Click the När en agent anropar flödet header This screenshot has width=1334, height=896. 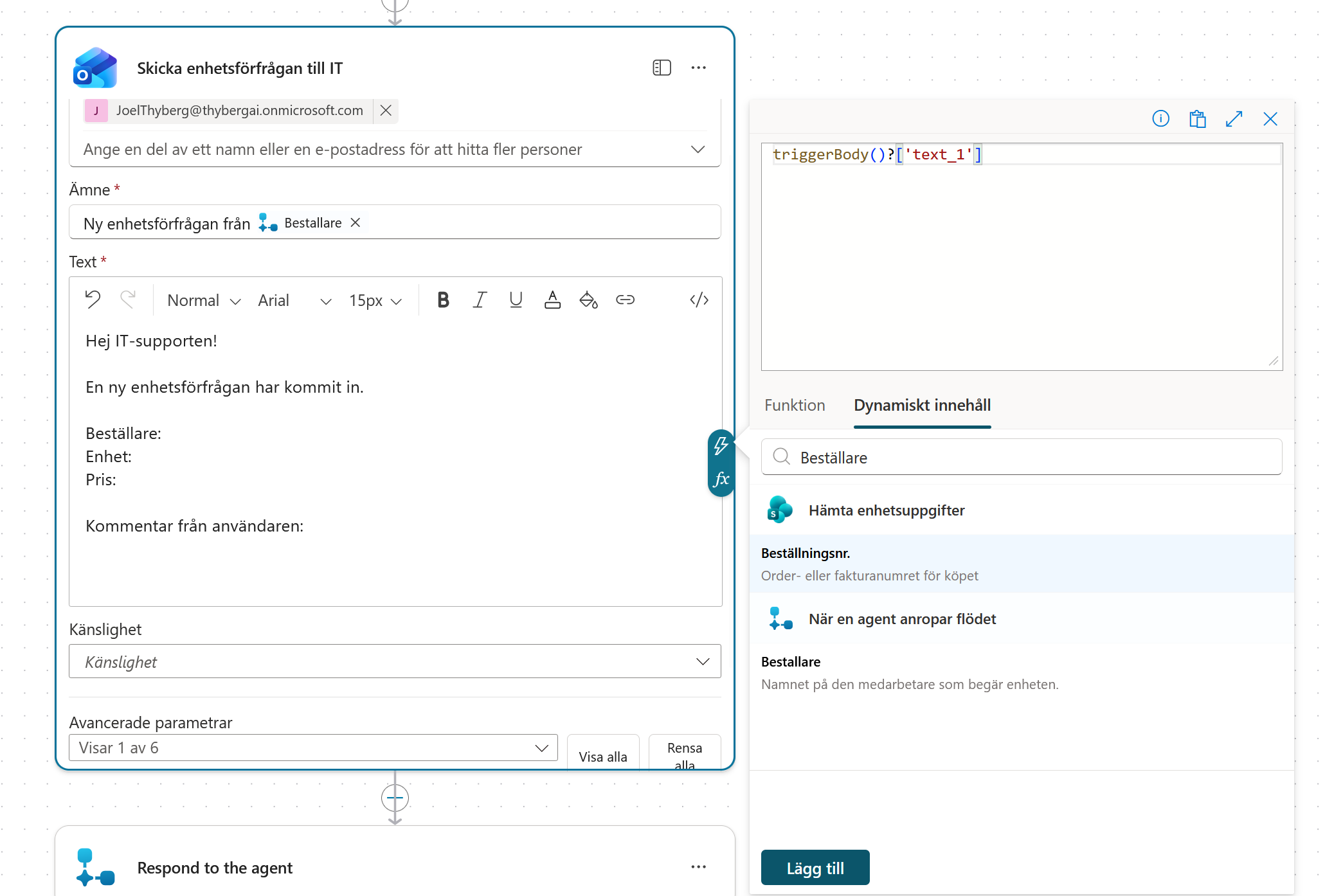[x=1022, y=618]
